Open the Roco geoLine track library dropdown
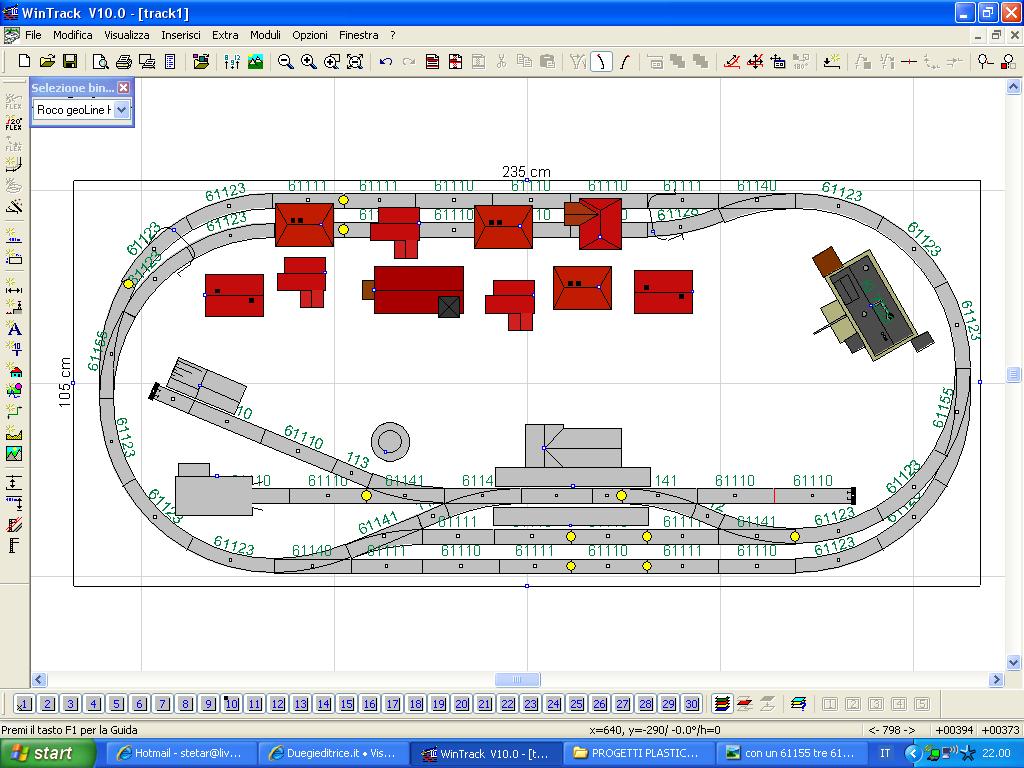This screenshot has width=1024, height=768. point(122,110)
